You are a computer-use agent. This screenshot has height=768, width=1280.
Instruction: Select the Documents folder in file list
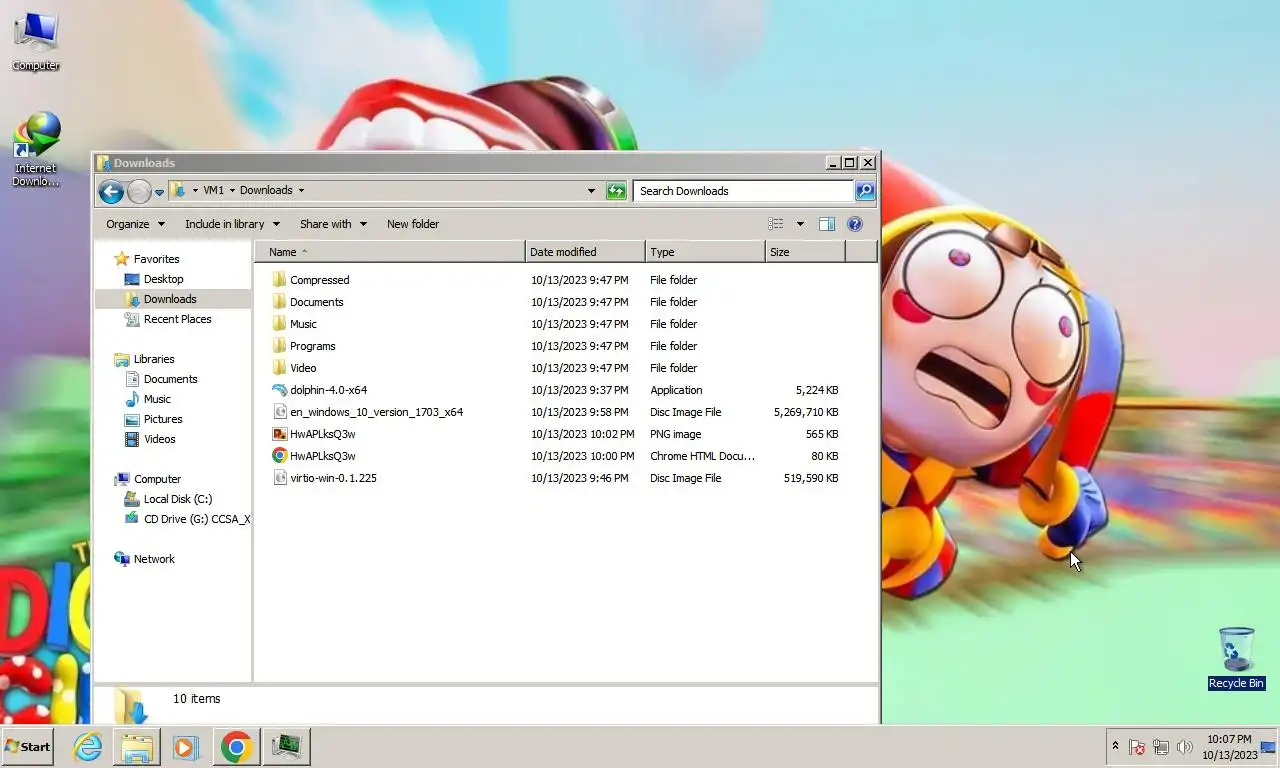316,302
